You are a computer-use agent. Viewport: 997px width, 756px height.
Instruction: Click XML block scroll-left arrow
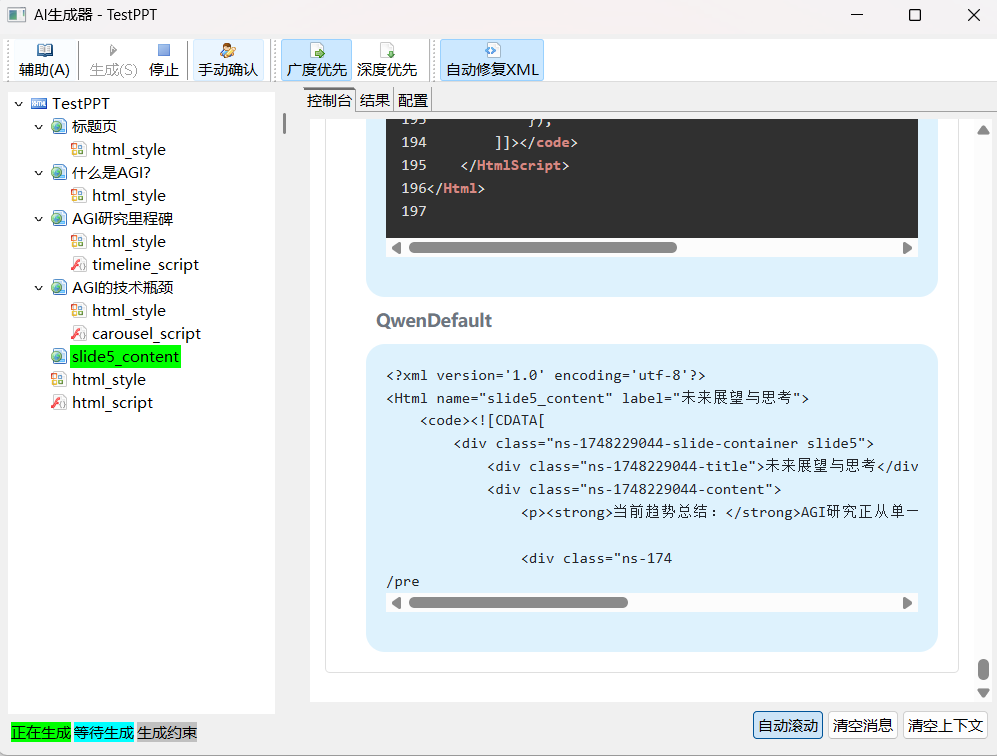point(396,603)
